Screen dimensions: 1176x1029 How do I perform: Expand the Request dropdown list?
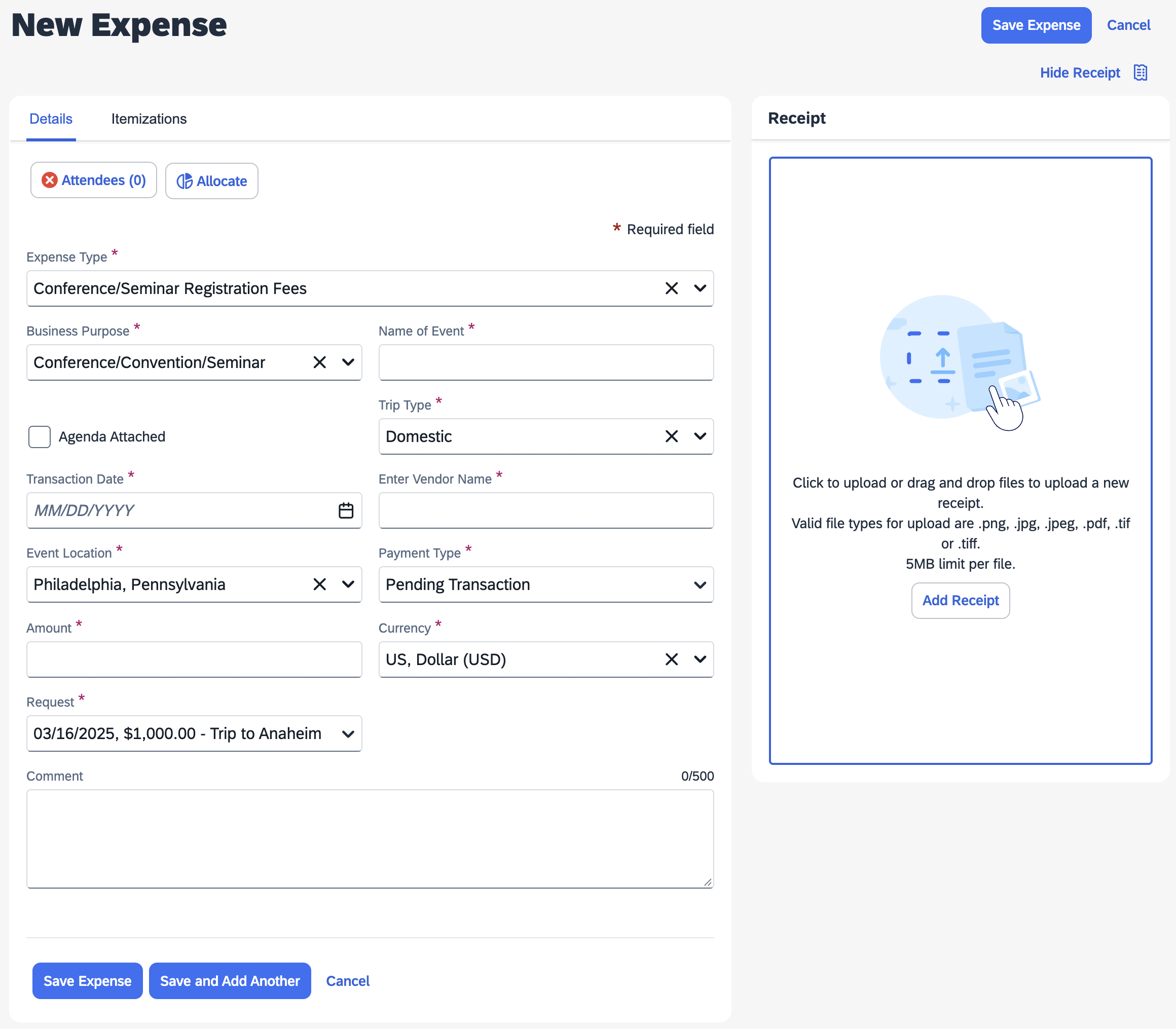347,734
